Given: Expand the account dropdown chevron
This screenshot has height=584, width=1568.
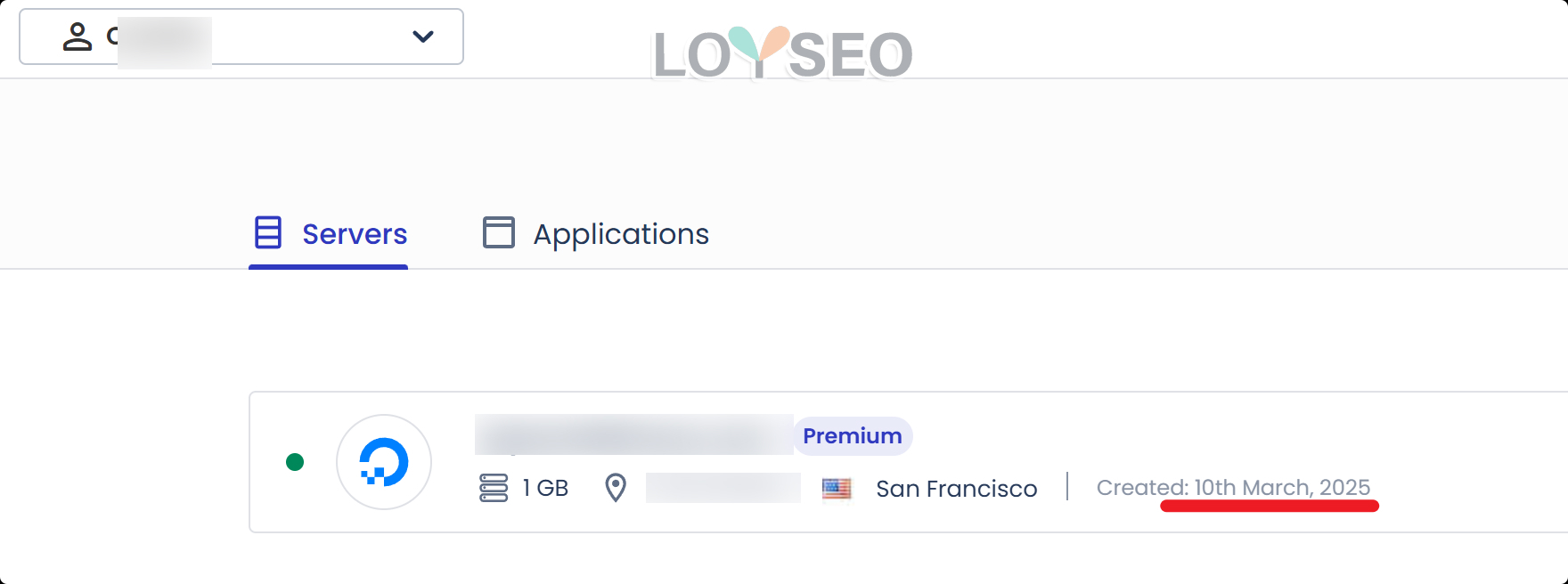Looking at the screenshot, I should coord(422,36).
